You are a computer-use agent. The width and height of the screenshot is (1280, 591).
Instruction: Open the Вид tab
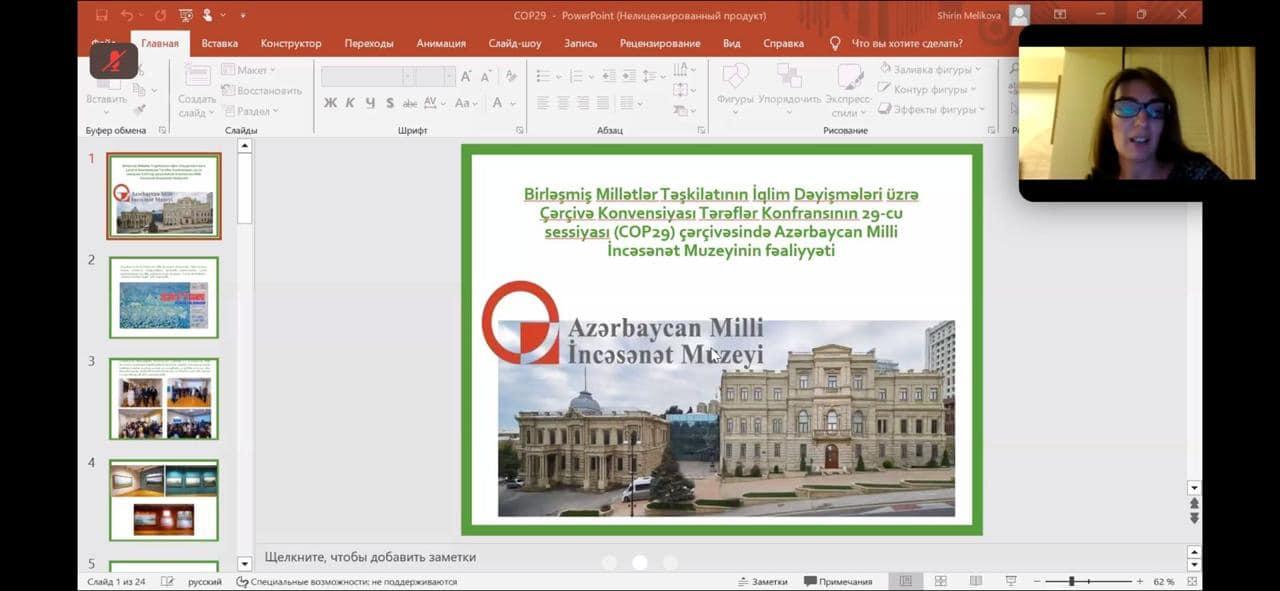point(732,44)
